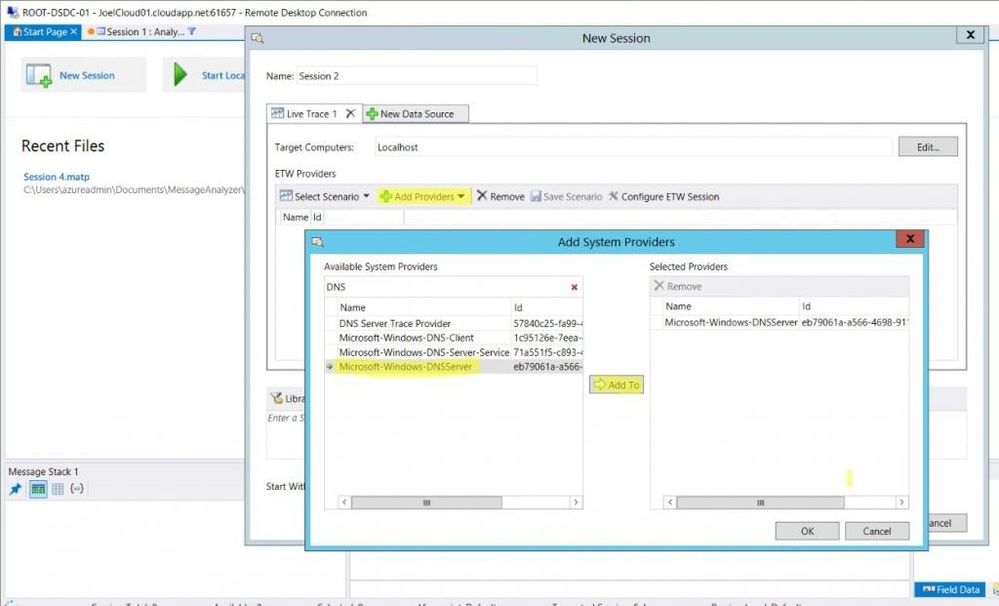Click the filter icon on Session 1 tab
Viewport: 999px width, 606px height.
pos(192,31)
